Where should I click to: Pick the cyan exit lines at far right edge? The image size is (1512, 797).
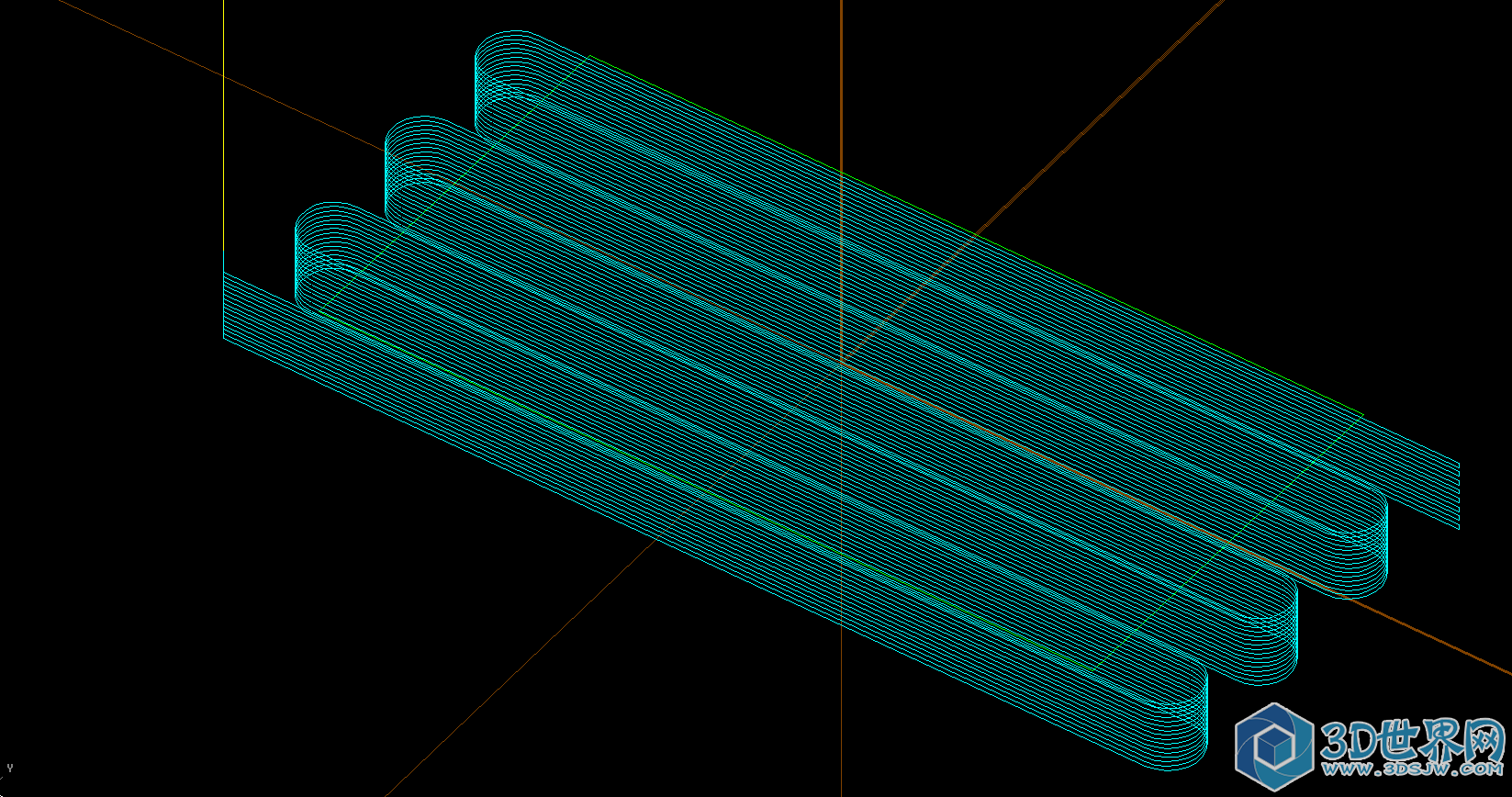point(1437,492)
